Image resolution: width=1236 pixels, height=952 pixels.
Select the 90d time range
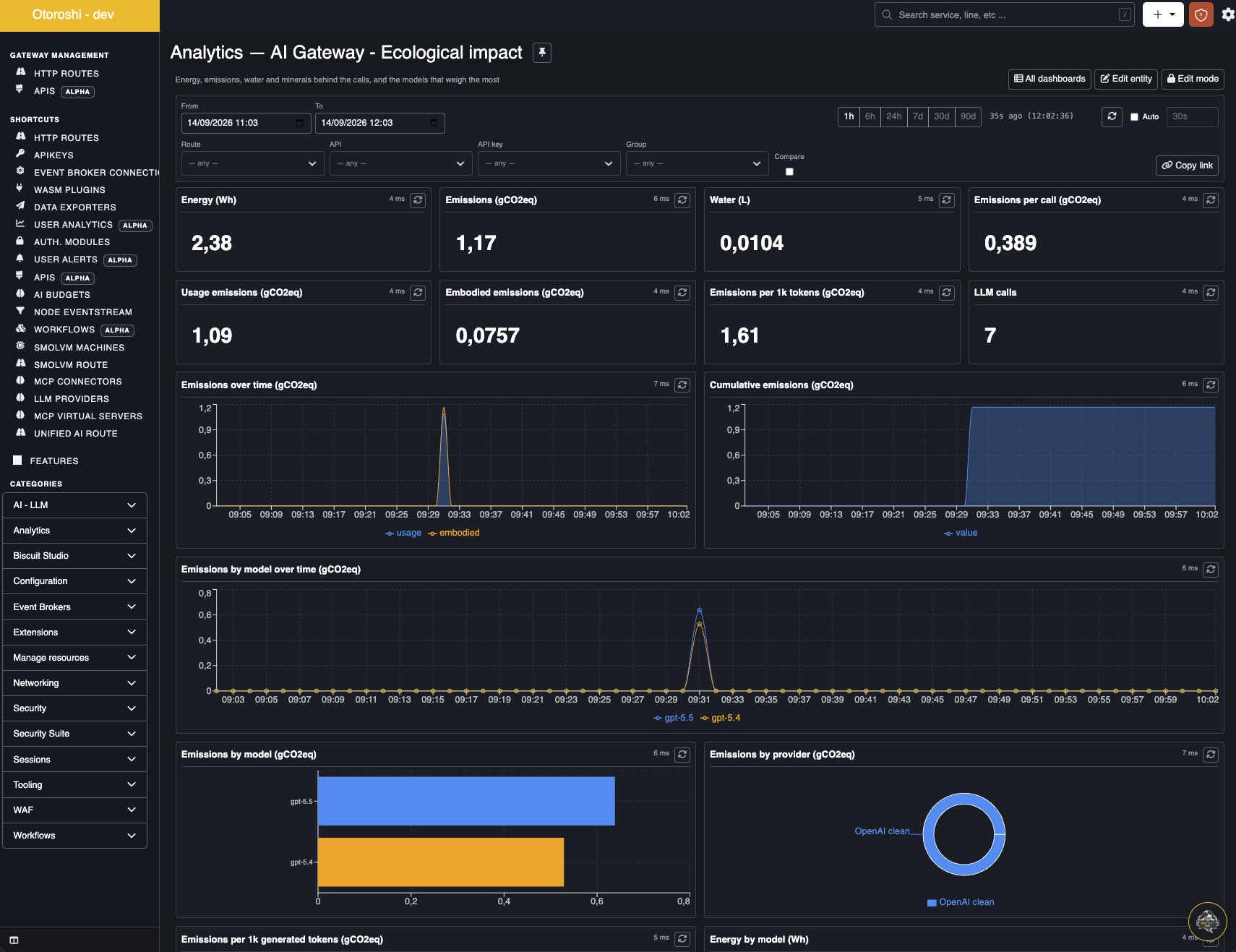(x=969, y=116)
